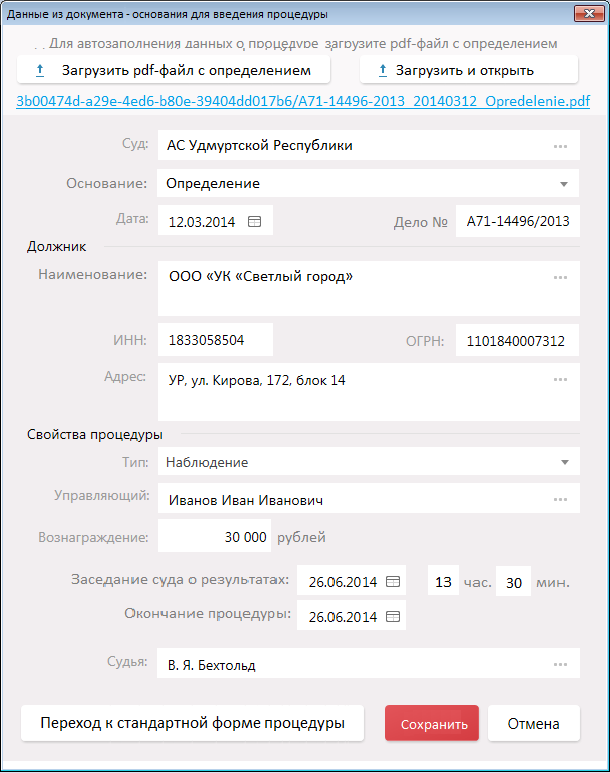Click ellipsis in Наименование field
This screenshot has height=773, width=610.
pos(560,277)
